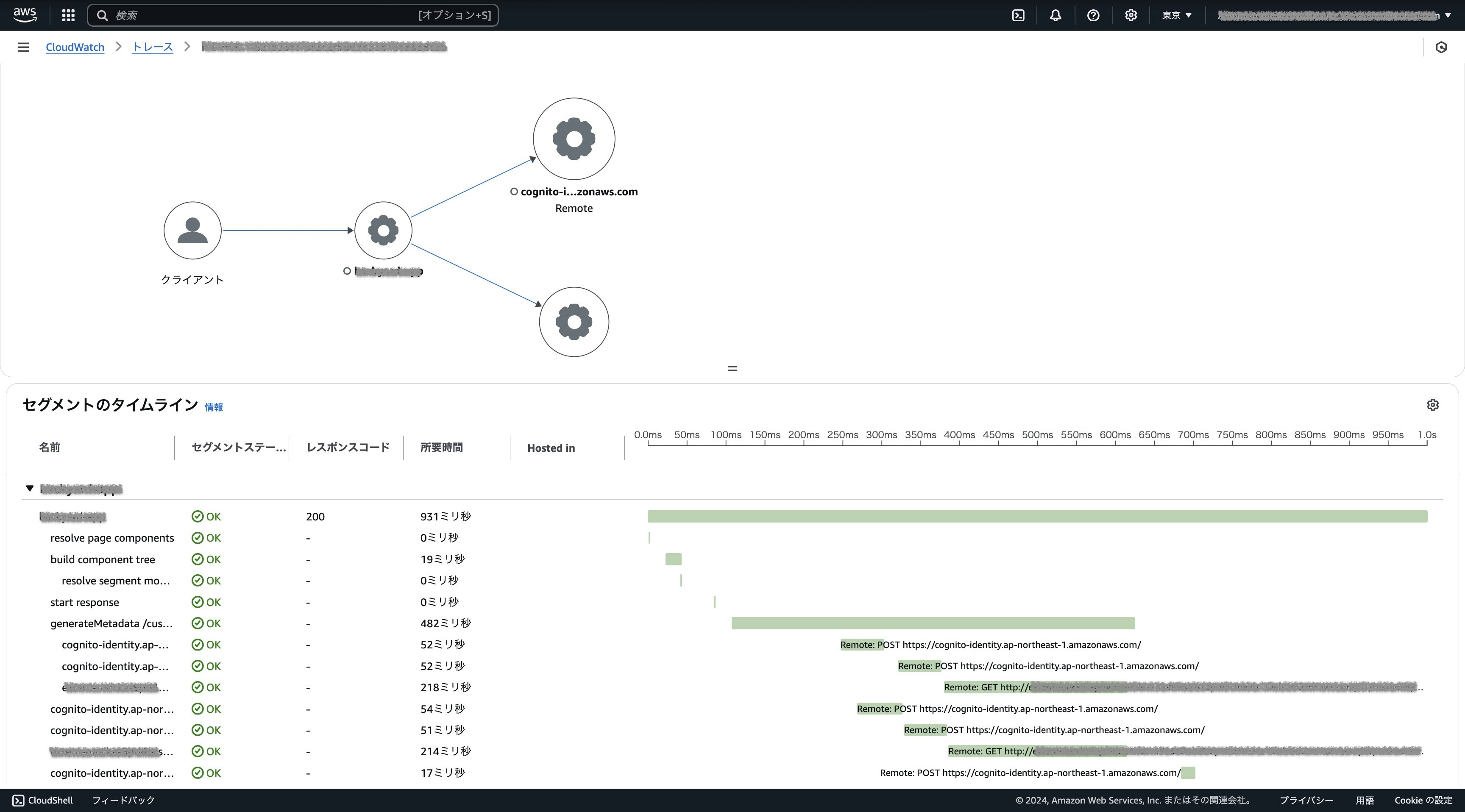Click the AWS logo
The image size is (1465, 812).
[25, 15]
